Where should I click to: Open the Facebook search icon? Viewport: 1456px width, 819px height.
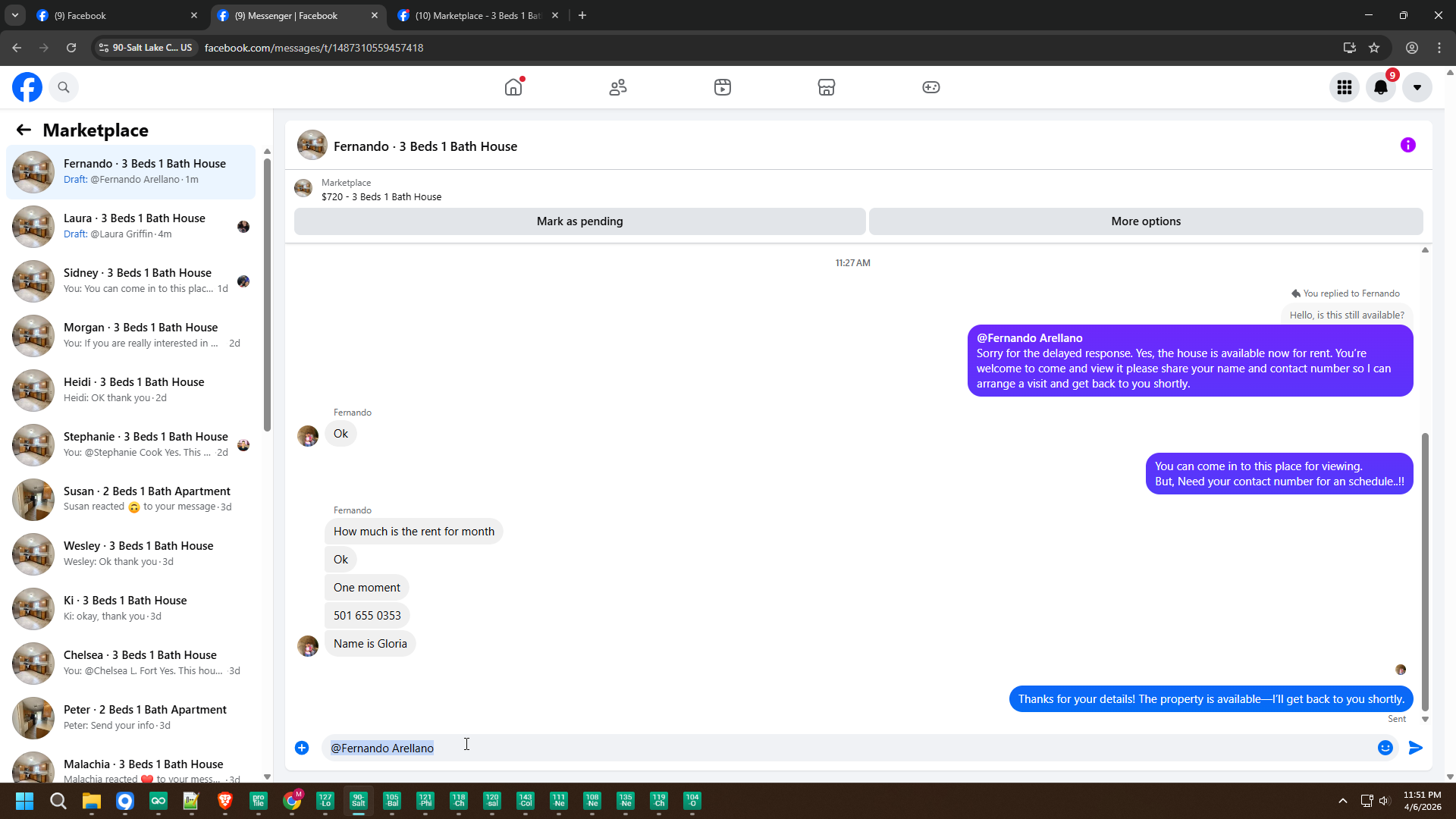click(64, 87)
